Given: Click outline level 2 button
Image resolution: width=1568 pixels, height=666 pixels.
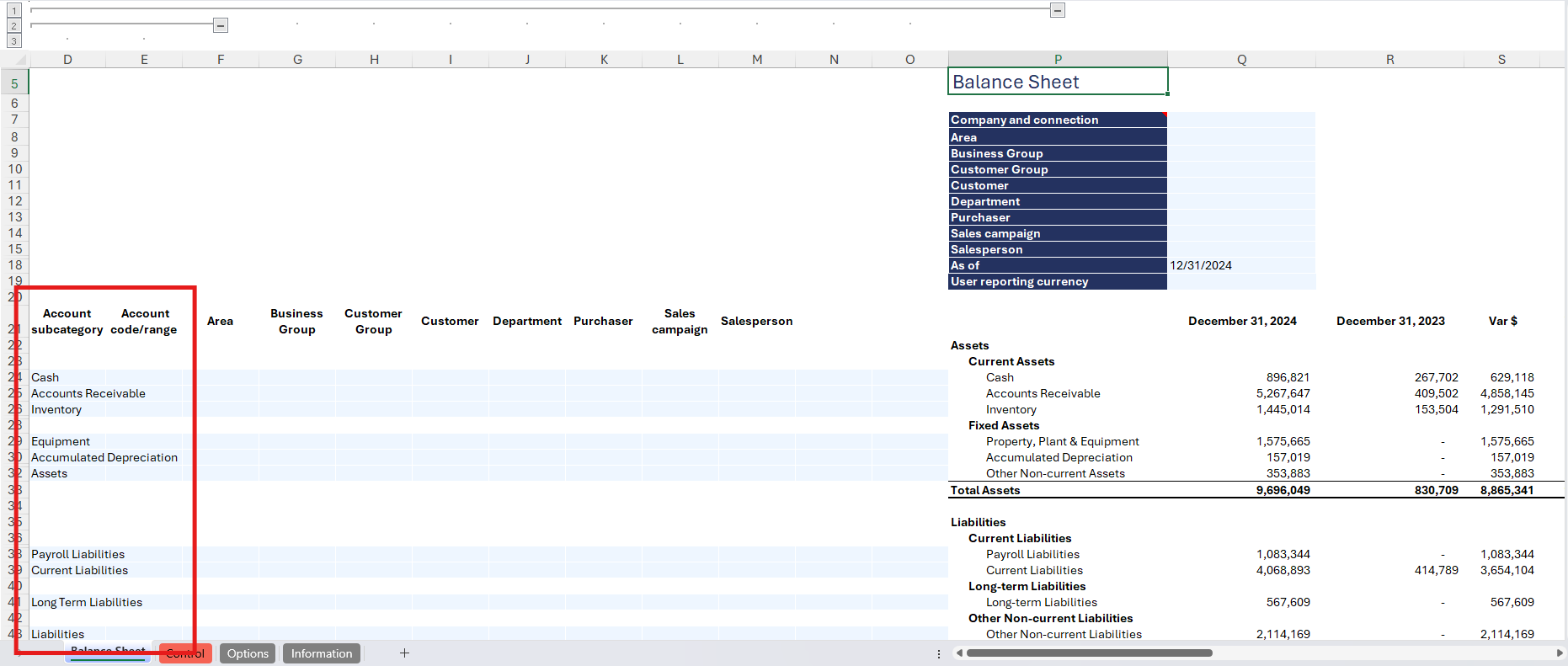Looking at the screenshot, I should pos(13,25).
